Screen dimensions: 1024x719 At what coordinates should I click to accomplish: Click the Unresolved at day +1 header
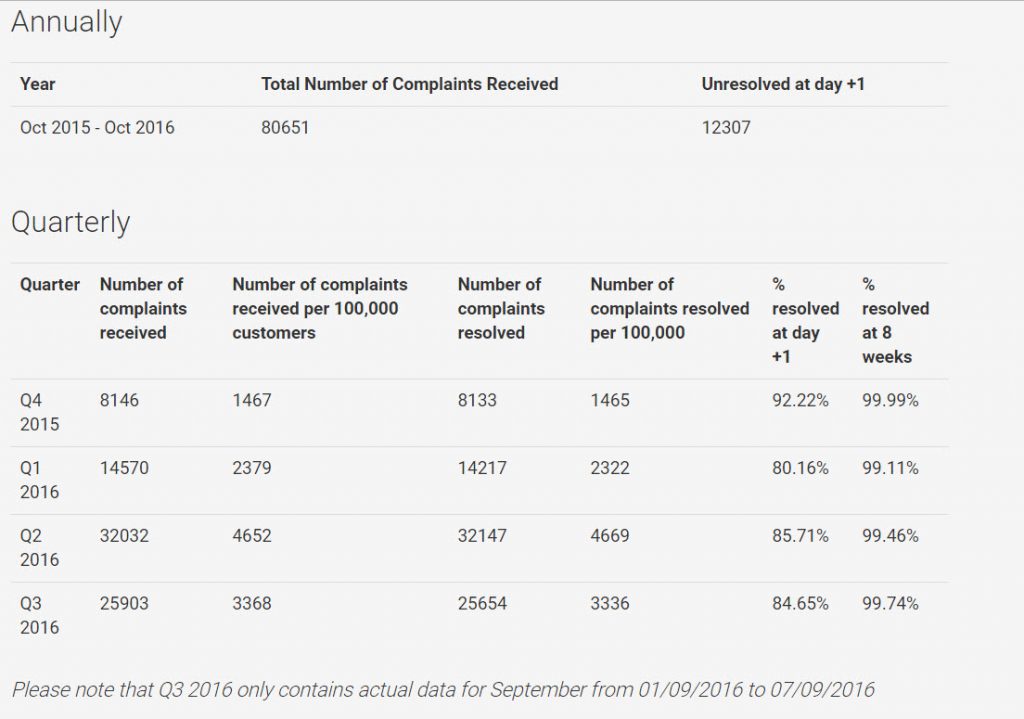click(x=782, y=85)
